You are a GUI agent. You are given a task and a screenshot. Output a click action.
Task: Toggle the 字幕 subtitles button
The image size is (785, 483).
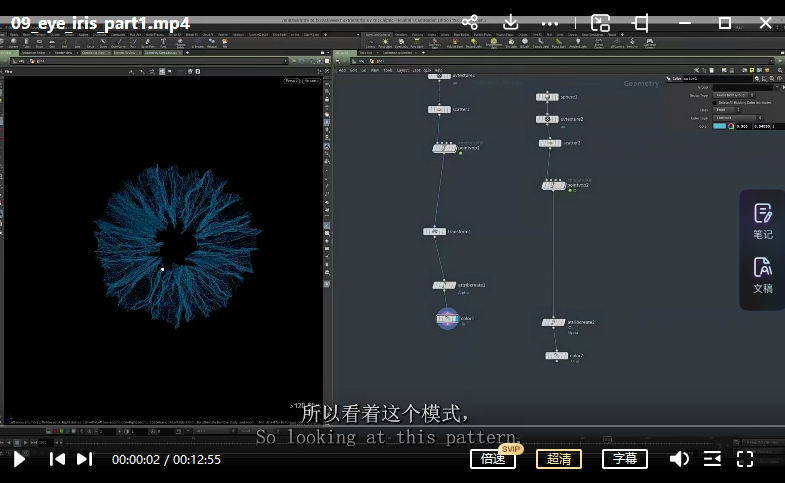tap(624, 459)
